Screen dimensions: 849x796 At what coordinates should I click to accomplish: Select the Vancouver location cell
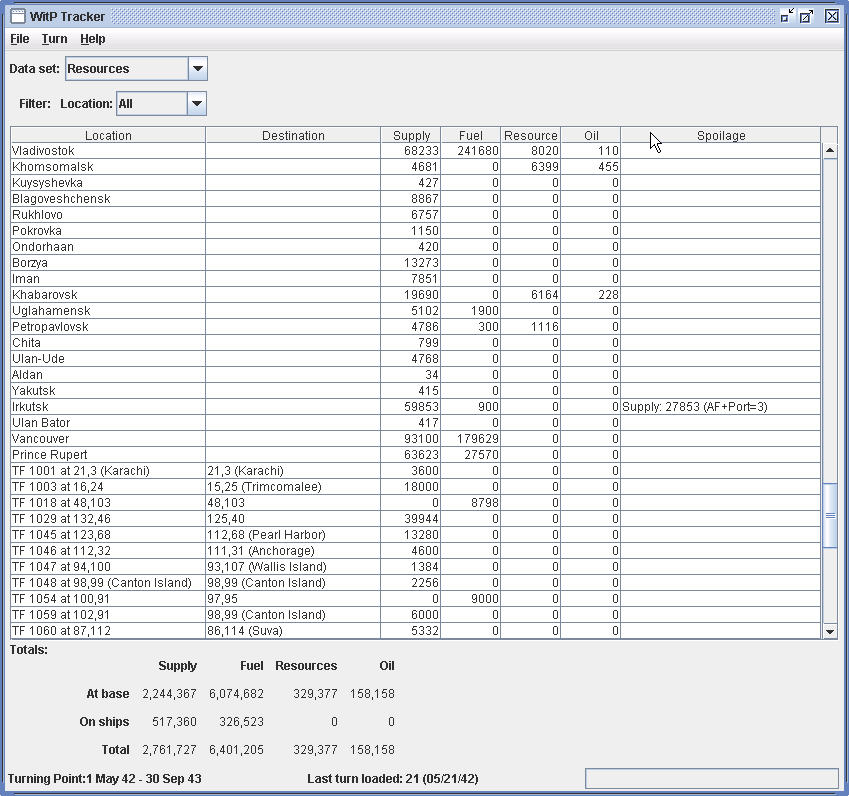click(108, 439)
